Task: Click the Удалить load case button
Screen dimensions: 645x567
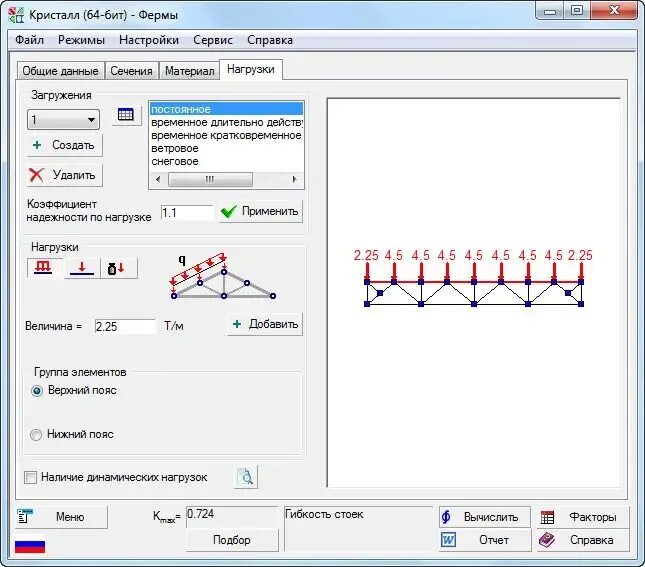Action: 65,175
